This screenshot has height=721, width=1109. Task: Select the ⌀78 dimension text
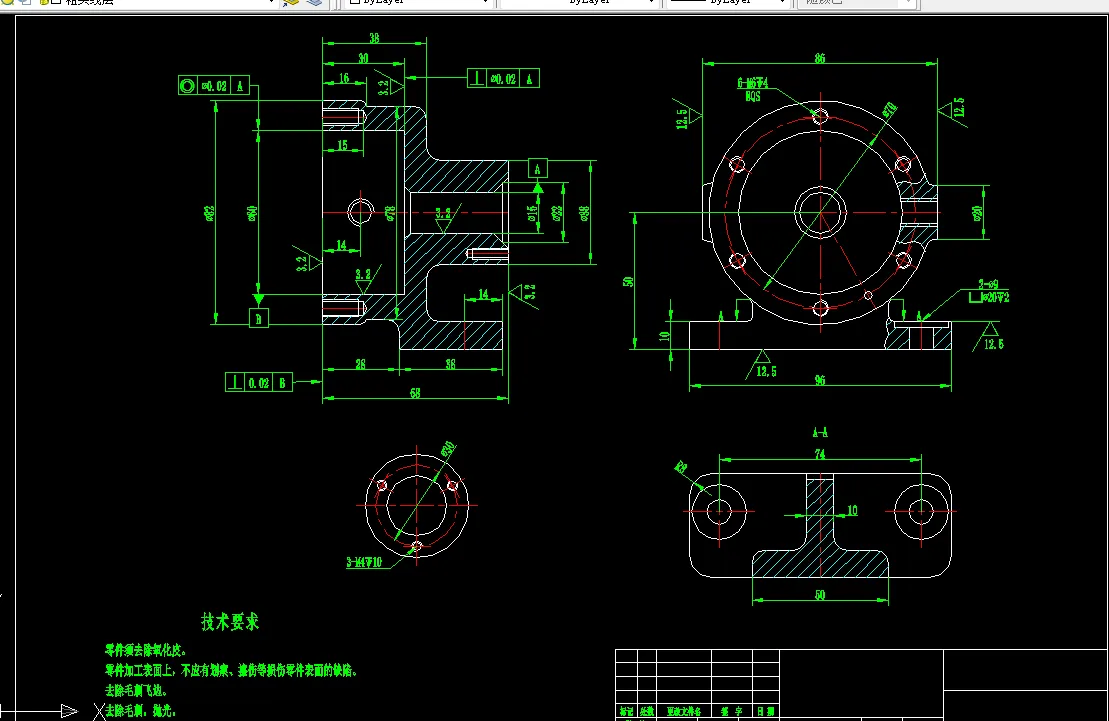click(390, 214)
